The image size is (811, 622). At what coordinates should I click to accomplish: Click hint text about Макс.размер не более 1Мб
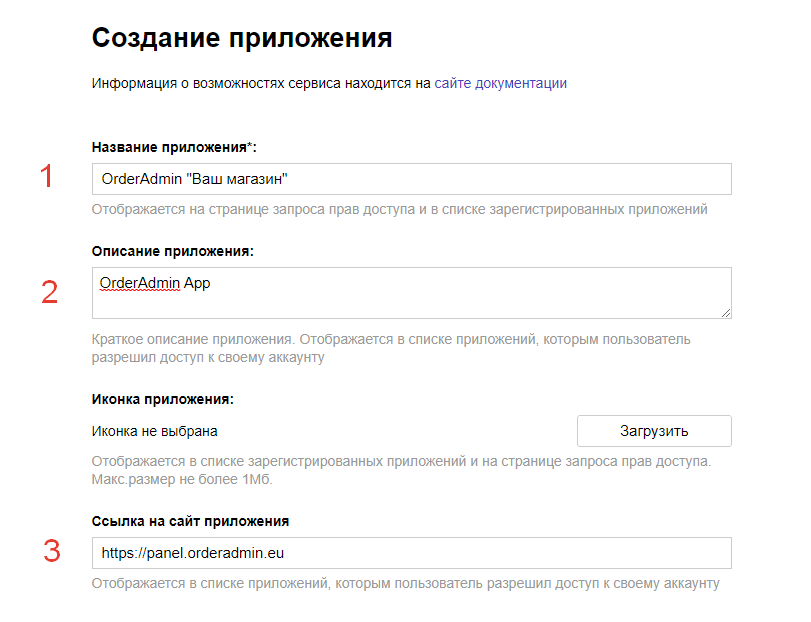pos(182,479)
